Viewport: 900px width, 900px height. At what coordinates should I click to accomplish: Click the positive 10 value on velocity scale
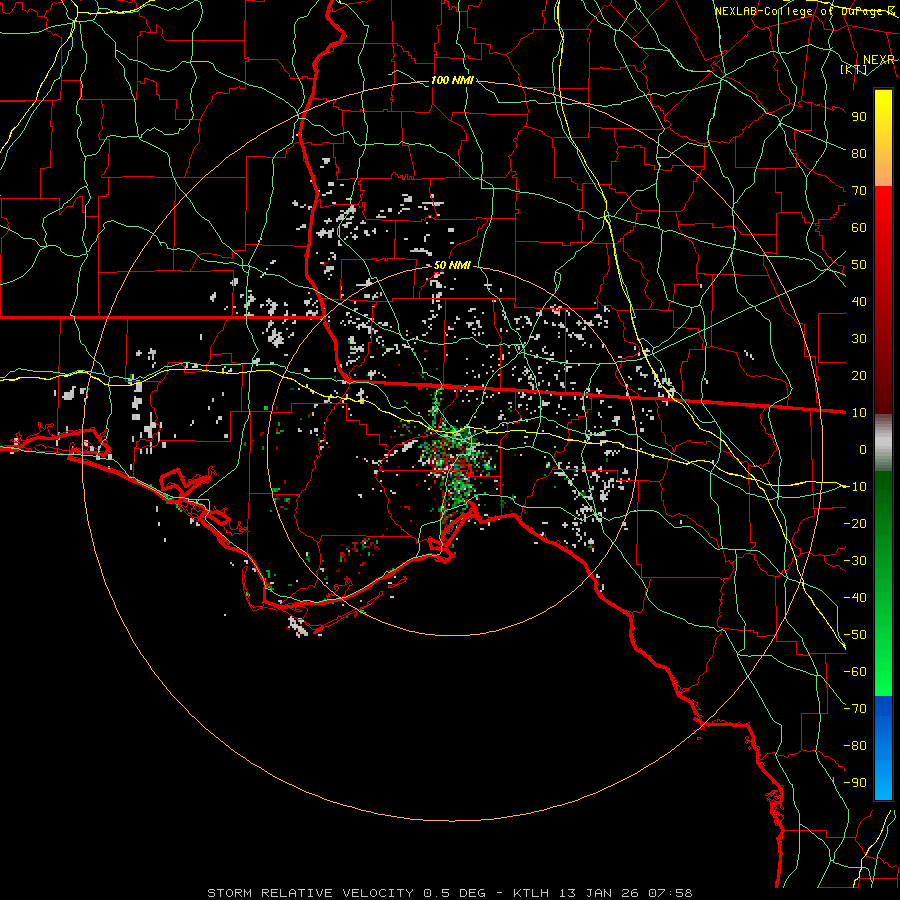859,413
